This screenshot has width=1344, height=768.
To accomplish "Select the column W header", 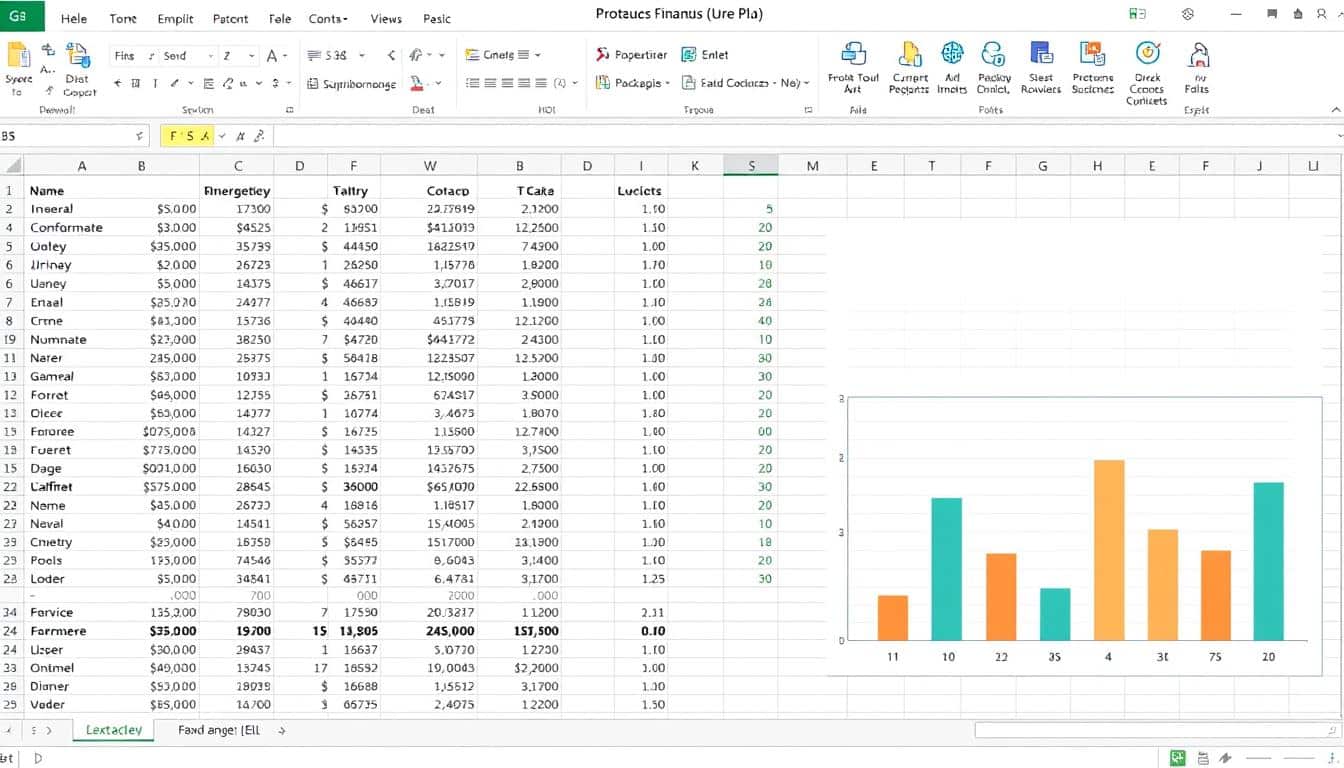I will pyautogui.click(x=430, y=166).
